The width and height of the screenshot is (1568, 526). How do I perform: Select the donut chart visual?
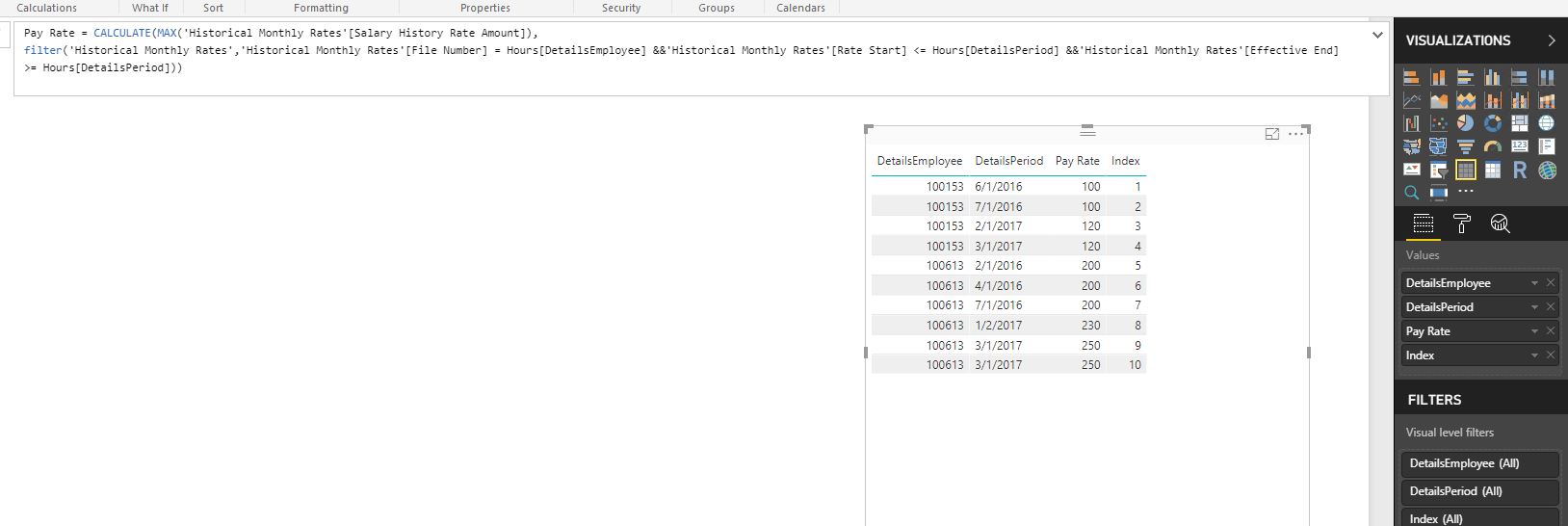pos(1493,123)
